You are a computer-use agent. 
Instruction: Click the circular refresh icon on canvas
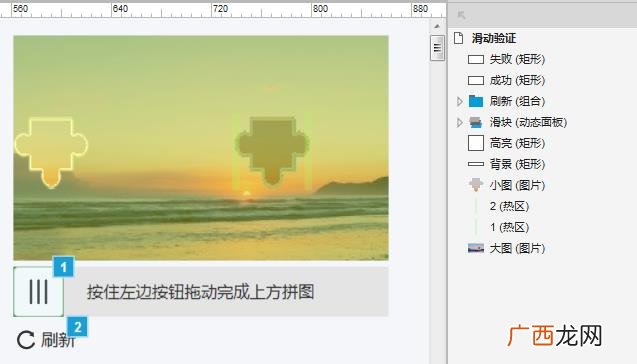26,340
